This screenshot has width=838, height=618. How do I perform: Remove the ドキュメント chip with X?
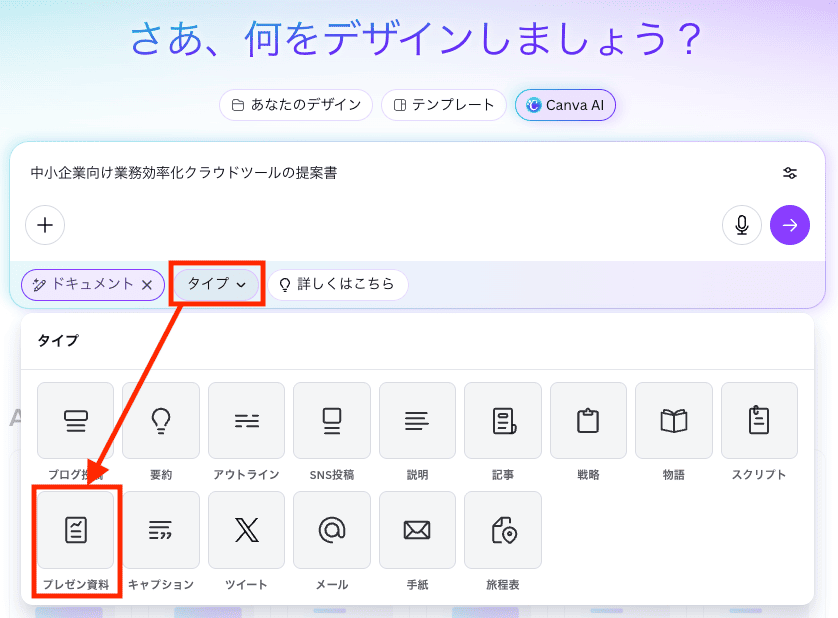(147, 285)
